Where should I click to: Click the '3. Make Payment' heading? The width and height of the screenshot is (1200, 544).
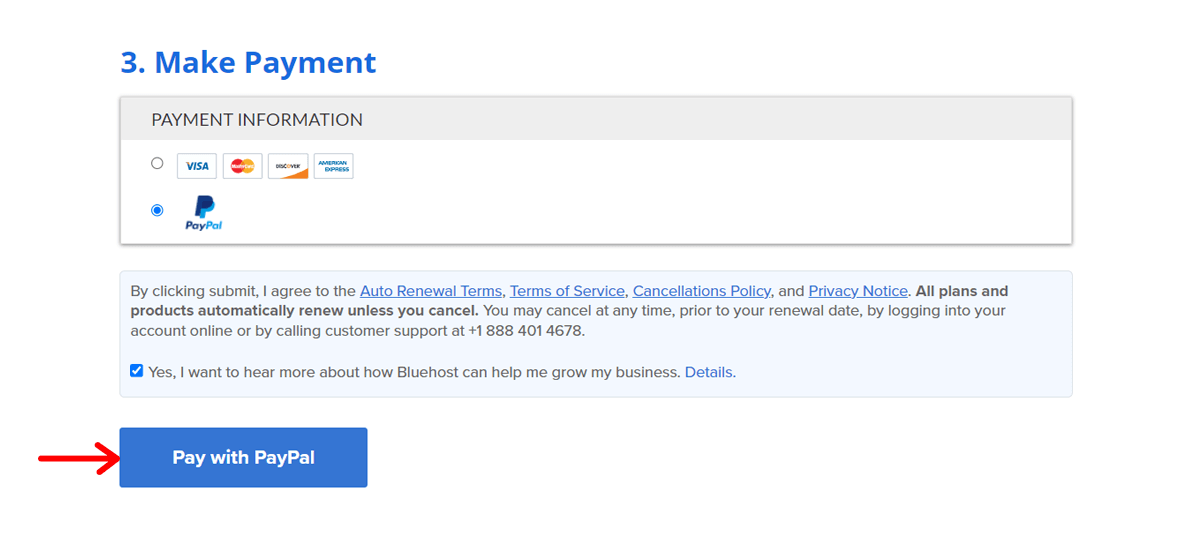pos(248,62)
